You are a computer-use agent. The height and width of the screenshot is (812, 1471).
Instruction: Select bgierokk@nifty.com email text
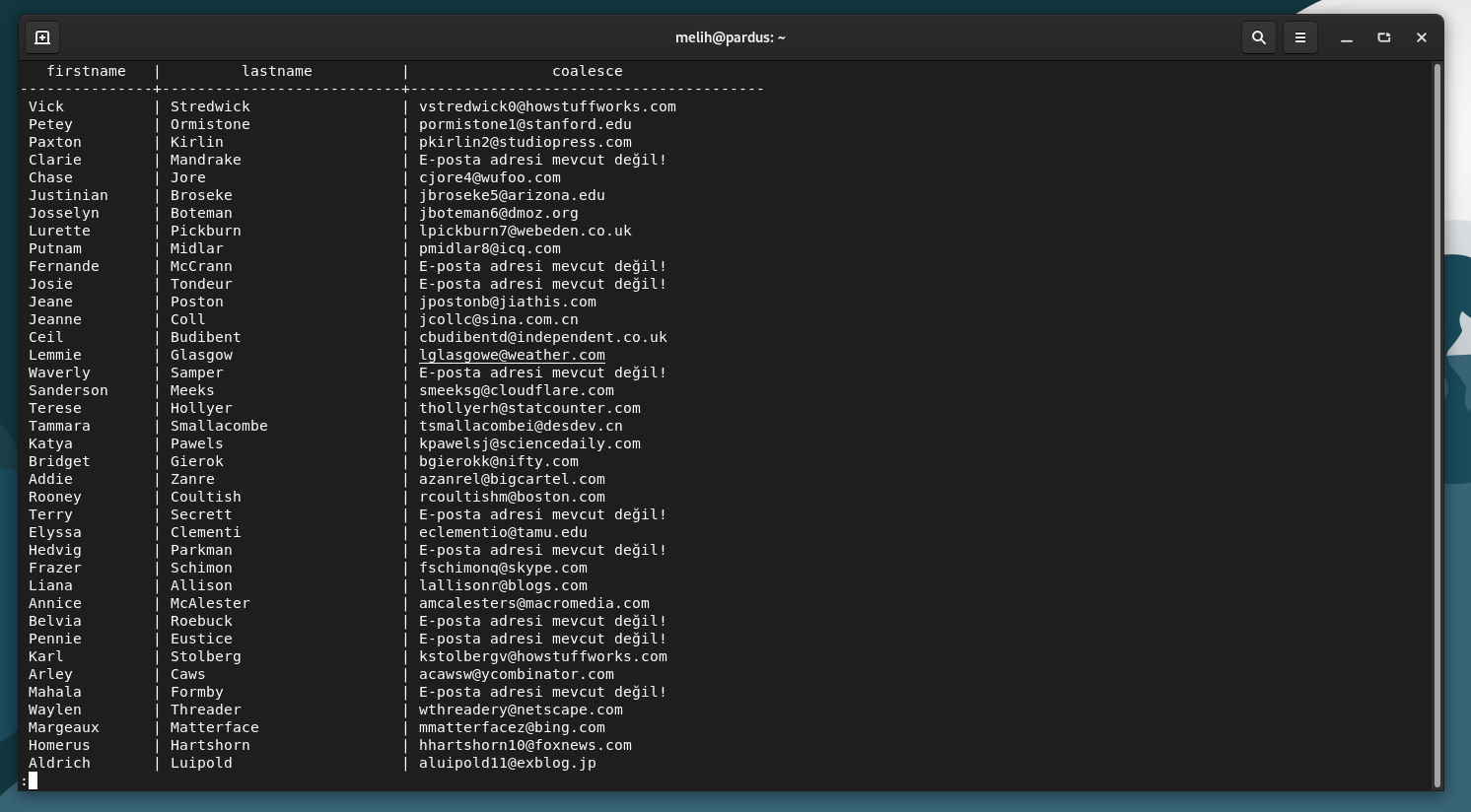(499, 461)
